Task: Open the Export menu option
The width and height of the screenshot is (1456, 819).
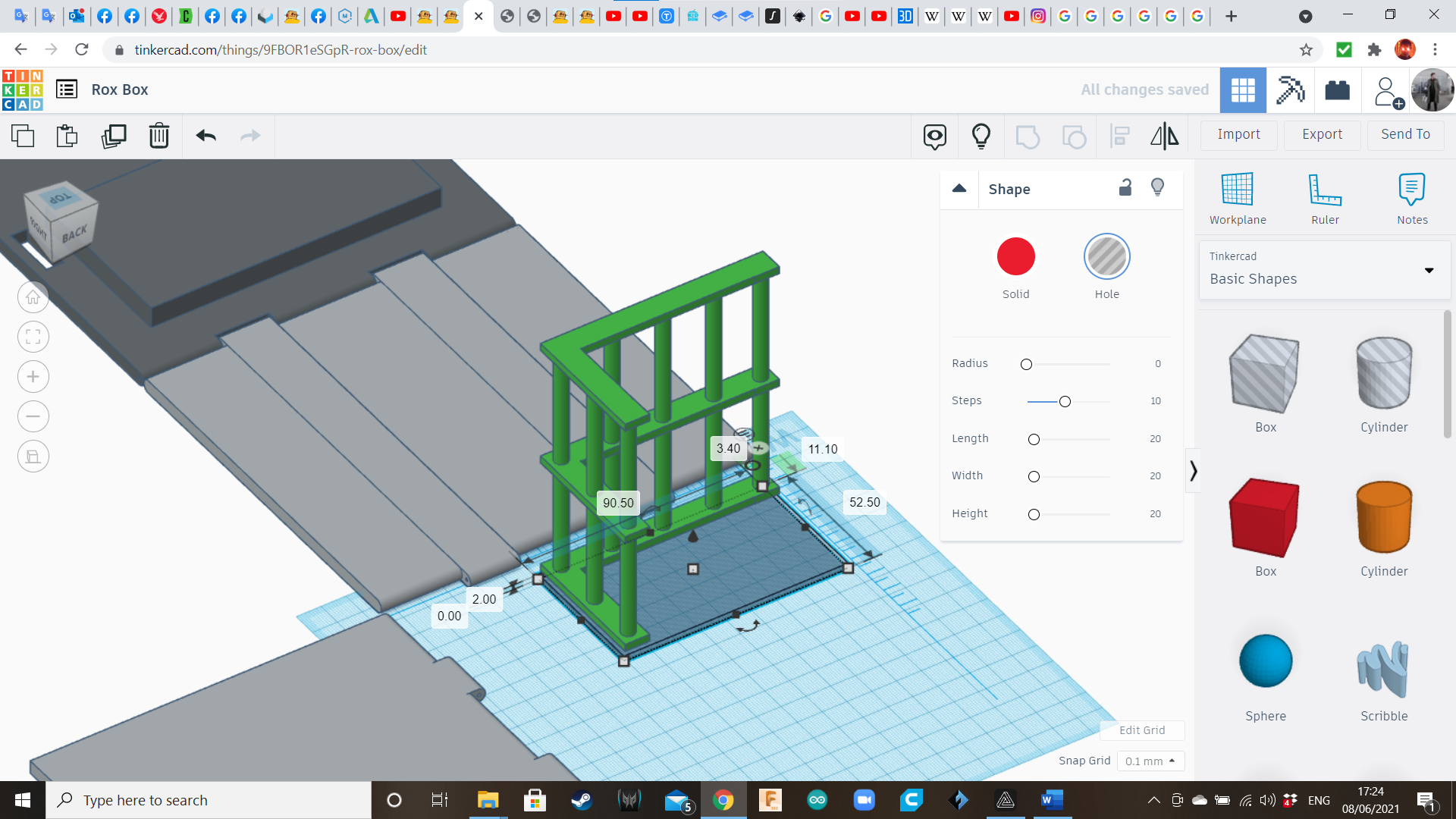Action: [x=1322, y=134]
